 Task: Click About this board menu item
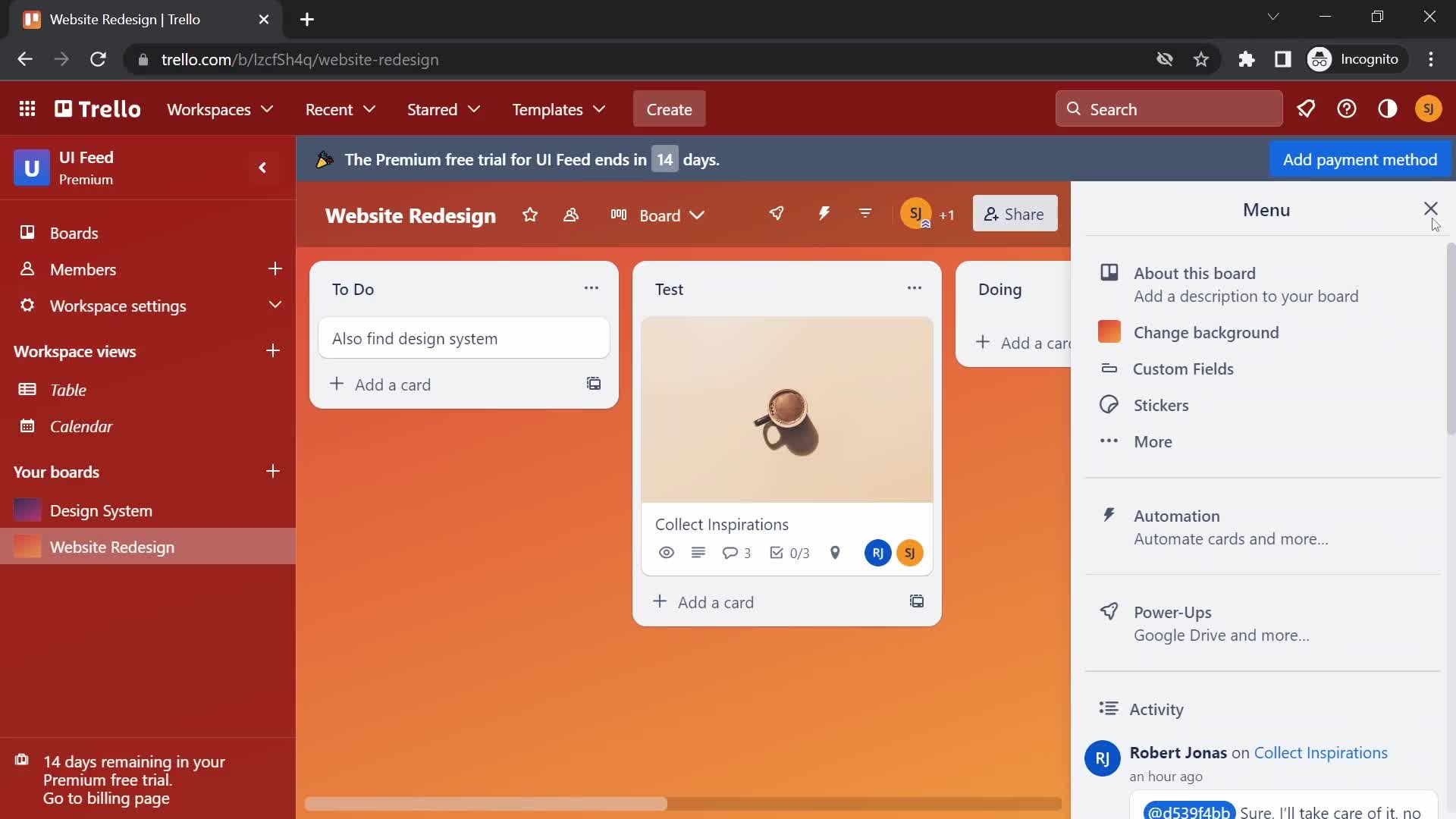[1194, 273]
